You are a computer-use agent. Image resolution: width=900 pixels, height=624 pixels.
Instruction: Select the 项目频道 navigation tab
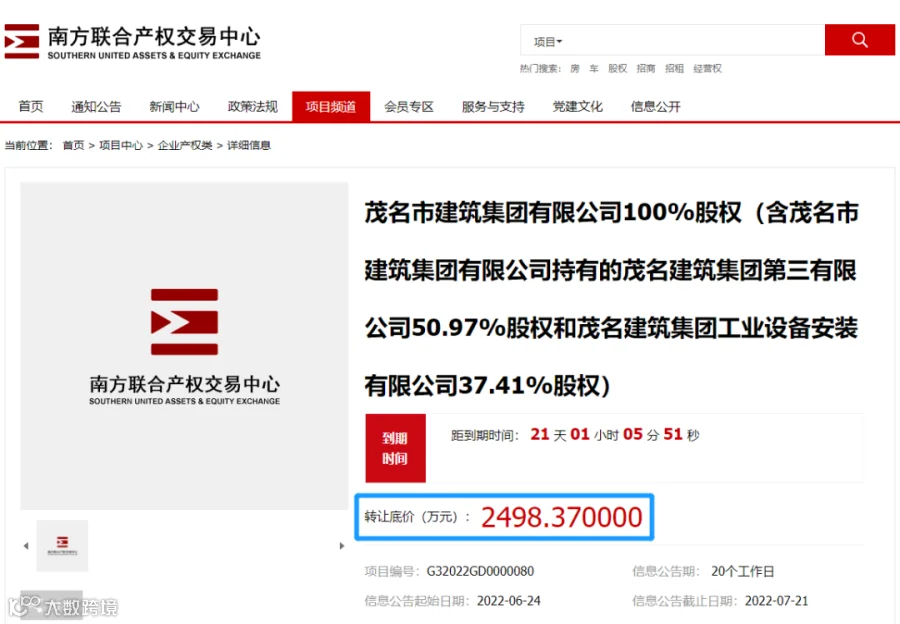point(331,106)
